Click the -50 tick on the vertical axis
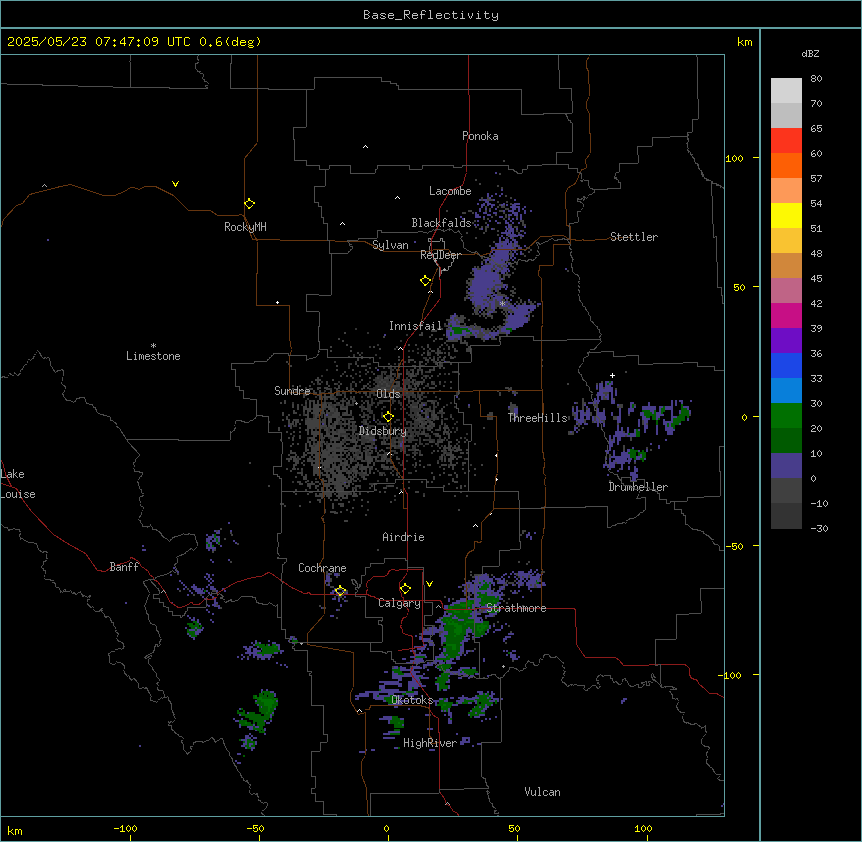 [734, 546]
